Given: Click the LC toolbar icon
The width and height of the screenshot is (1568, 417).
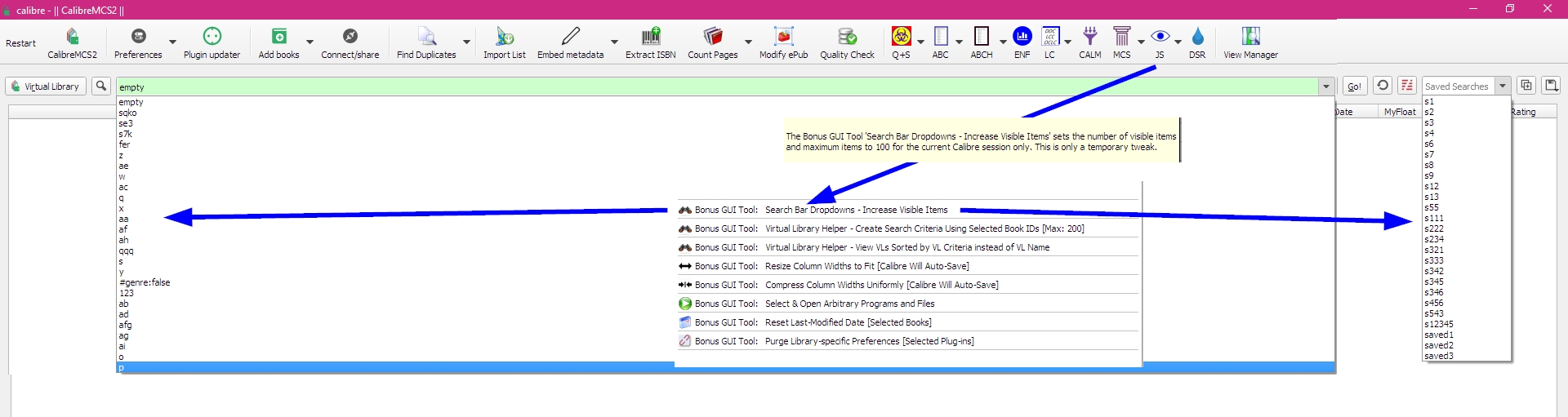Looking at the screenshot, I should 1050,36.
